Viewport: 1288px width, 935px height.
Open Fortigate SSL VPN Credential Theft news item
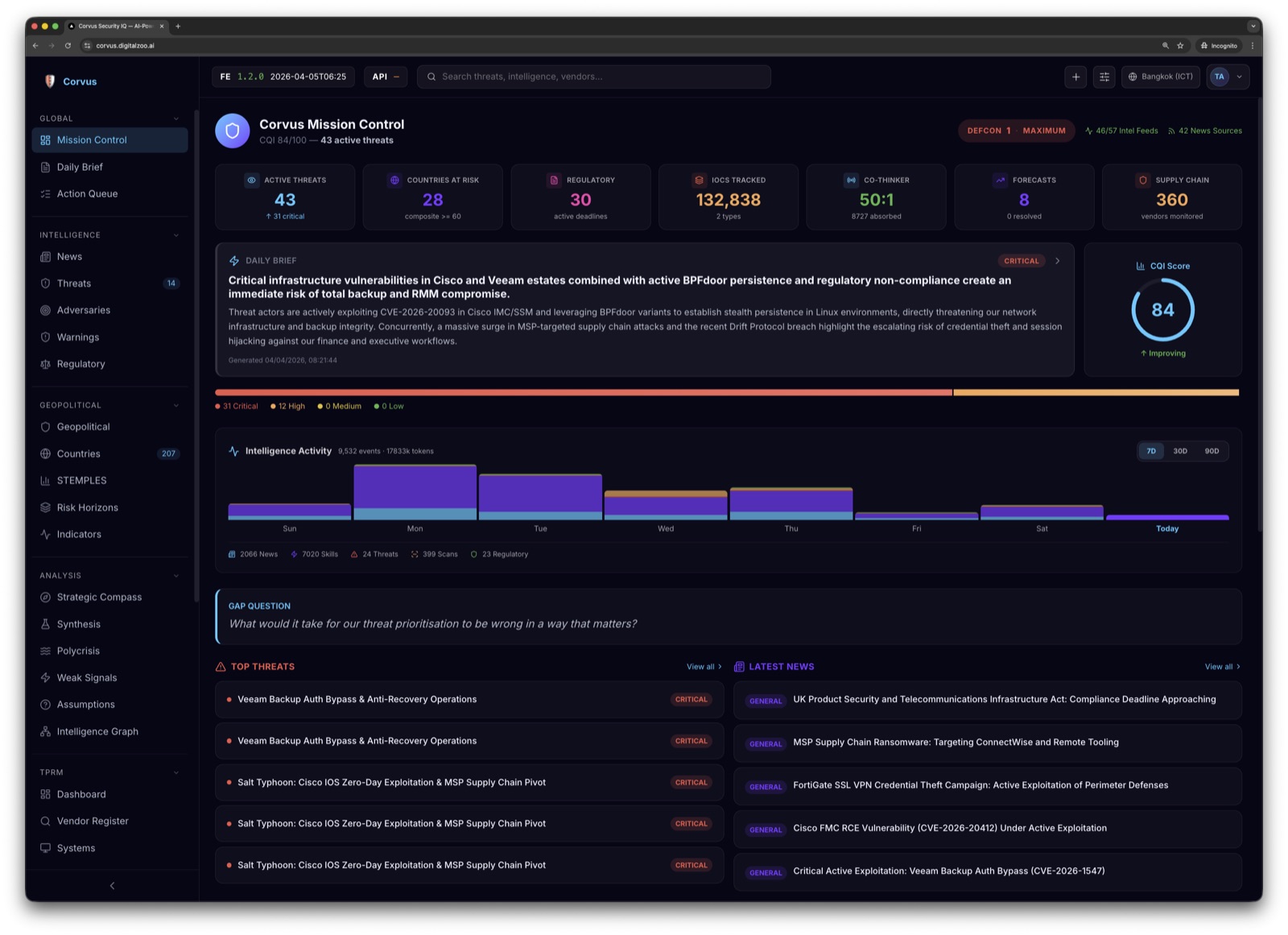click(x=988, y=786)
